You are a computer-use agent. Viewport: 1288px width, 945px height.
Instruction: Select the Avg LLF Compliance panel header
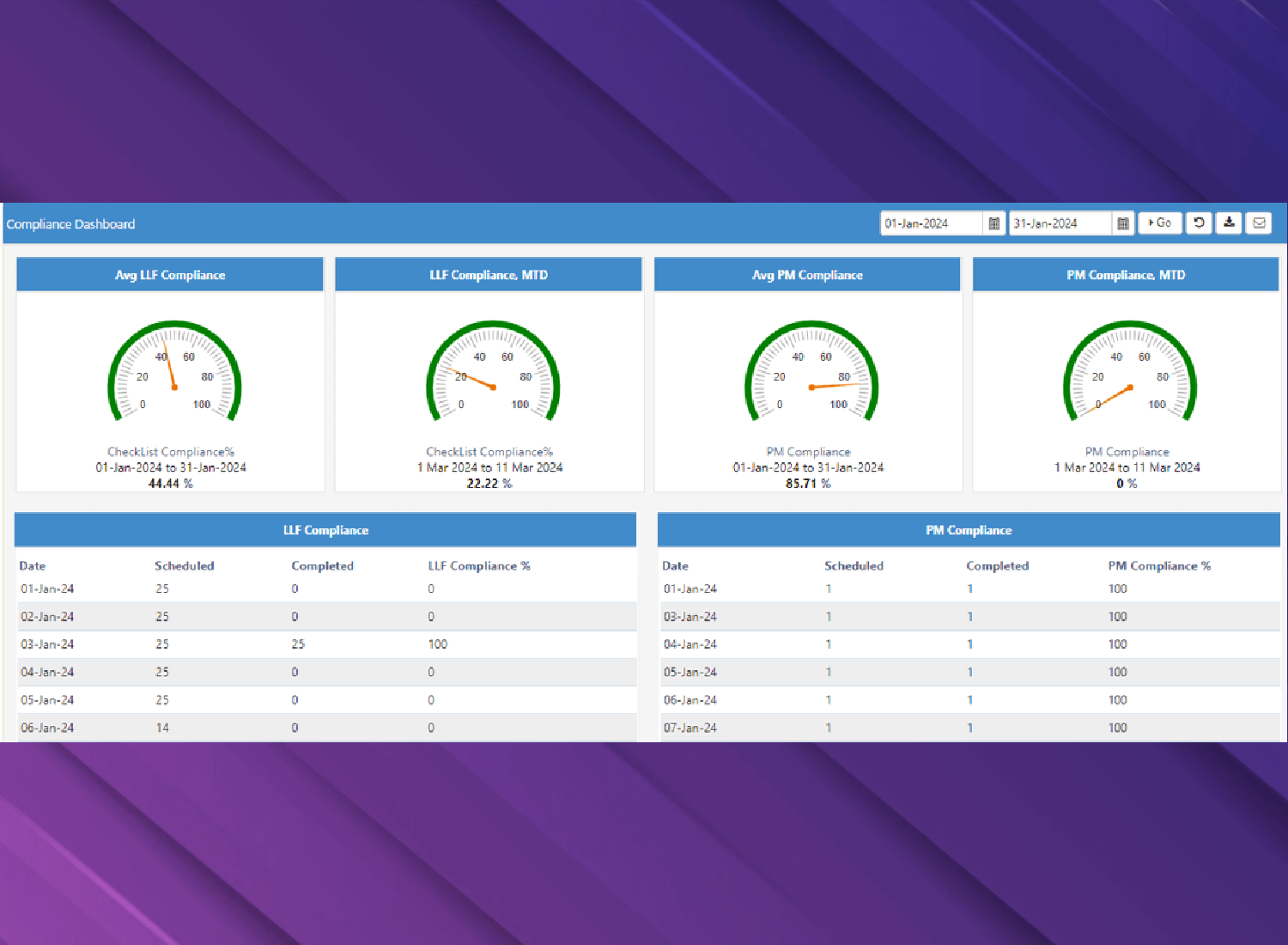point(170,275)
